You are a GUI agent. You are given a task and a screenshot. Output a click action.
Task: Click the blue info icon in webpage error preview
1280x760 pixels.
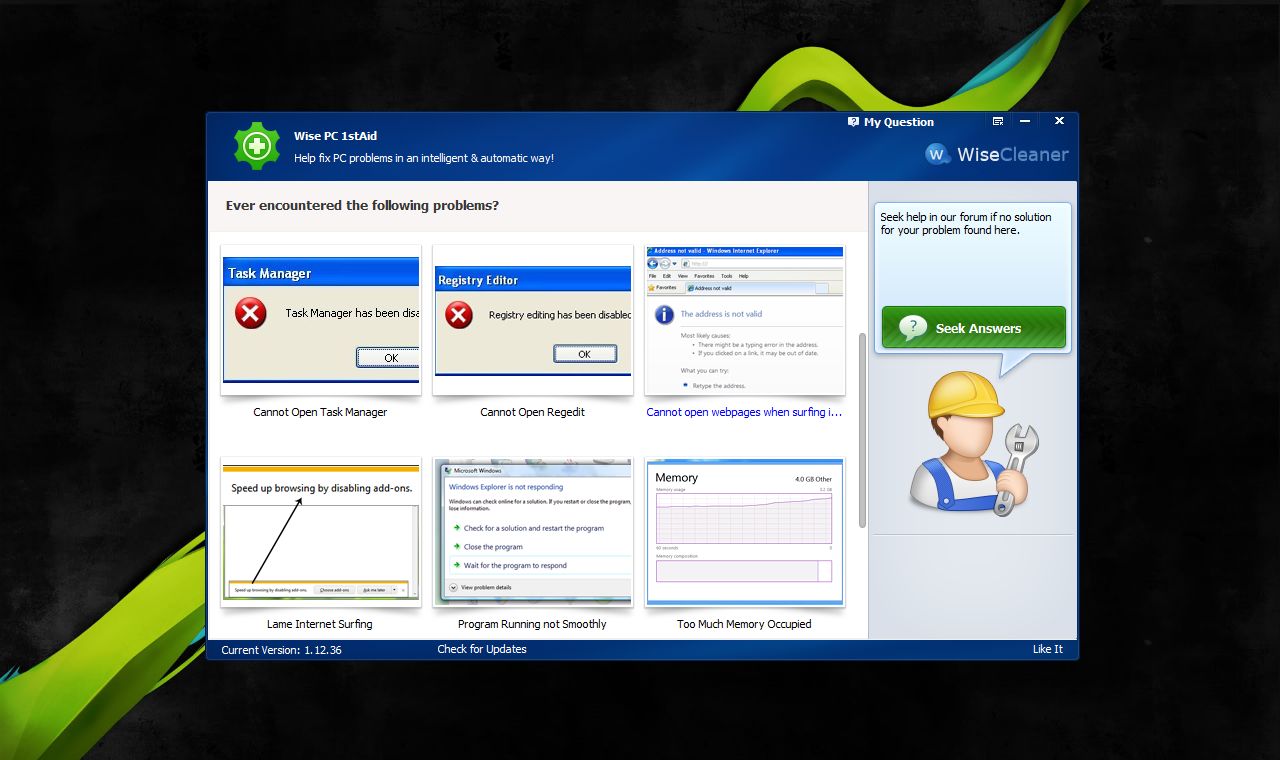[666, 314]
